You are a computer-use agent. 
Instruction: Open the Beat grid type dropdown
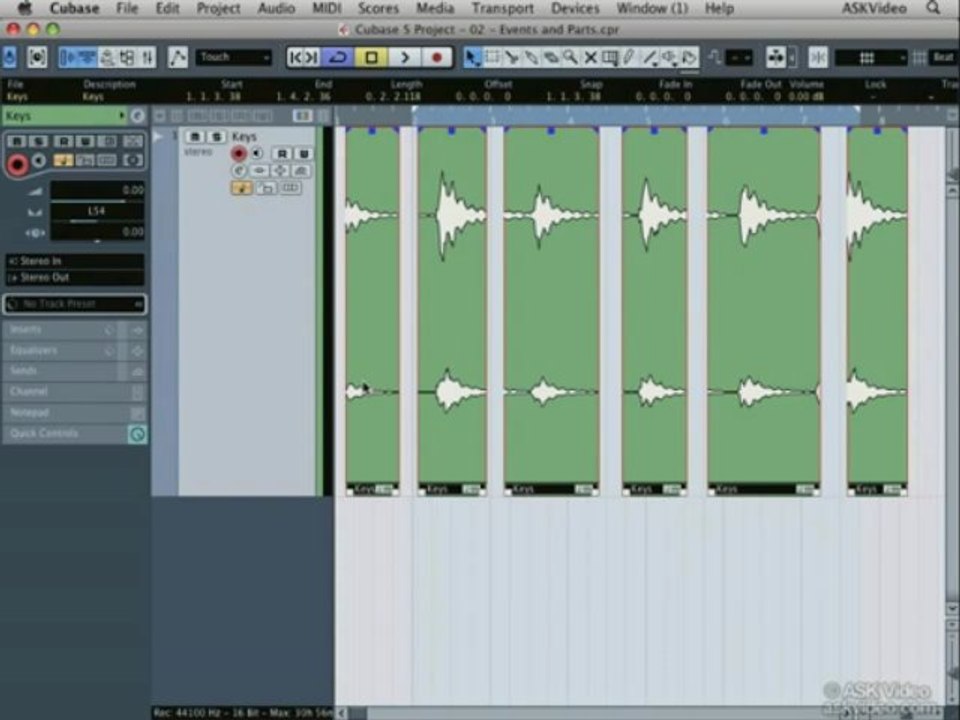click(x=943, y=58)
